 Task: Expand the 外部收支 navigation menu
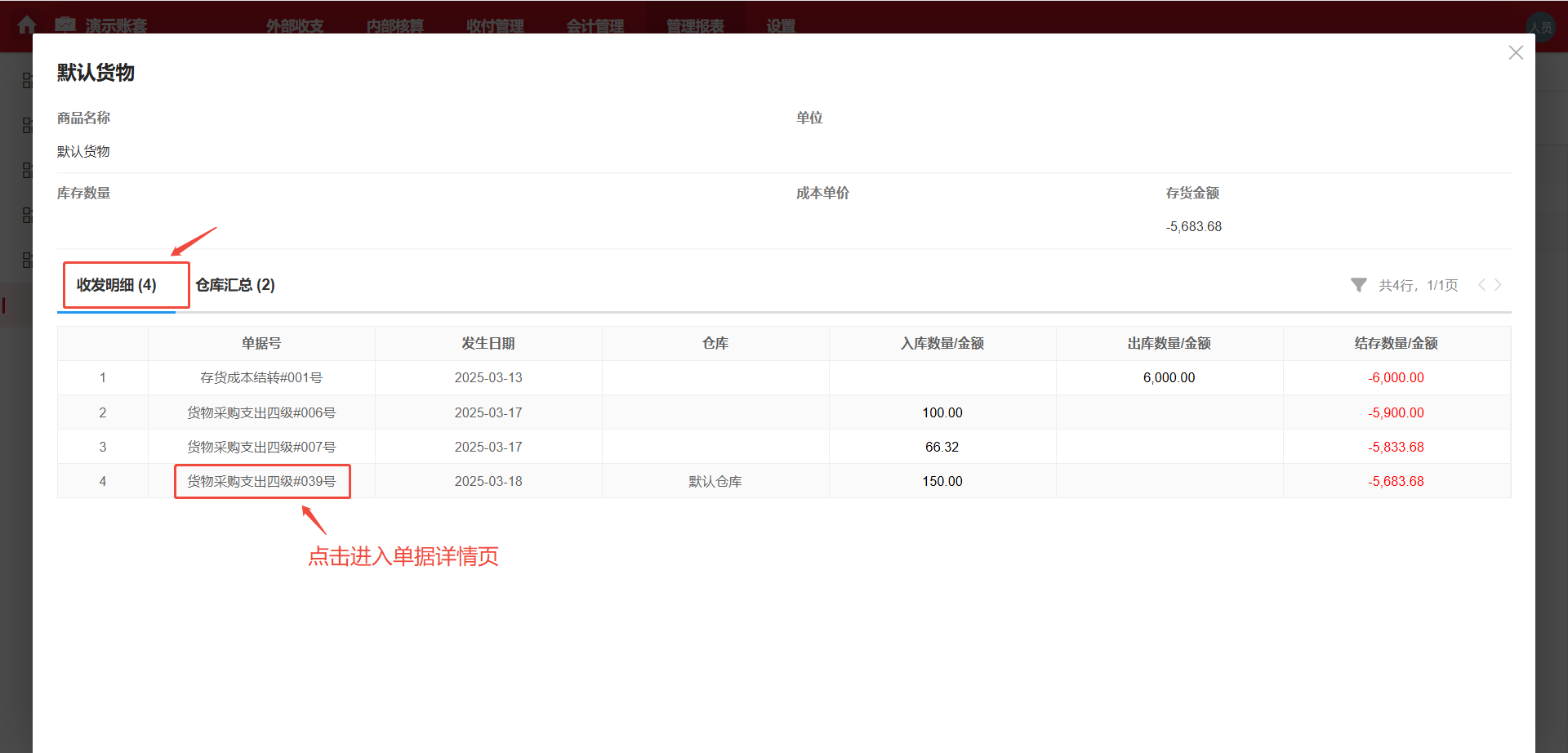[x=294, y=25]
